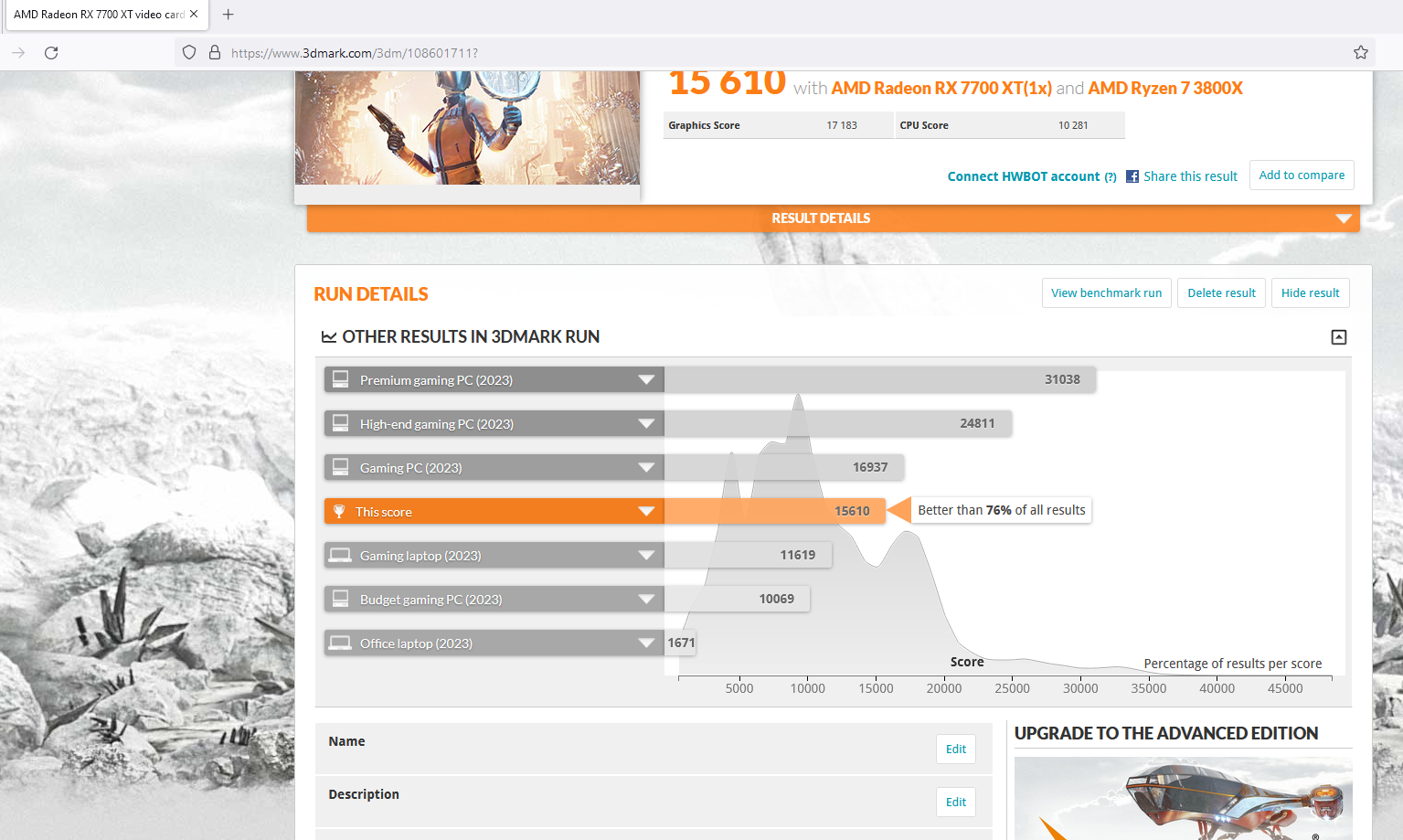Open the AMD Ryzen 7 3800X link
1403x840 pixels.
coord(1165,89)
